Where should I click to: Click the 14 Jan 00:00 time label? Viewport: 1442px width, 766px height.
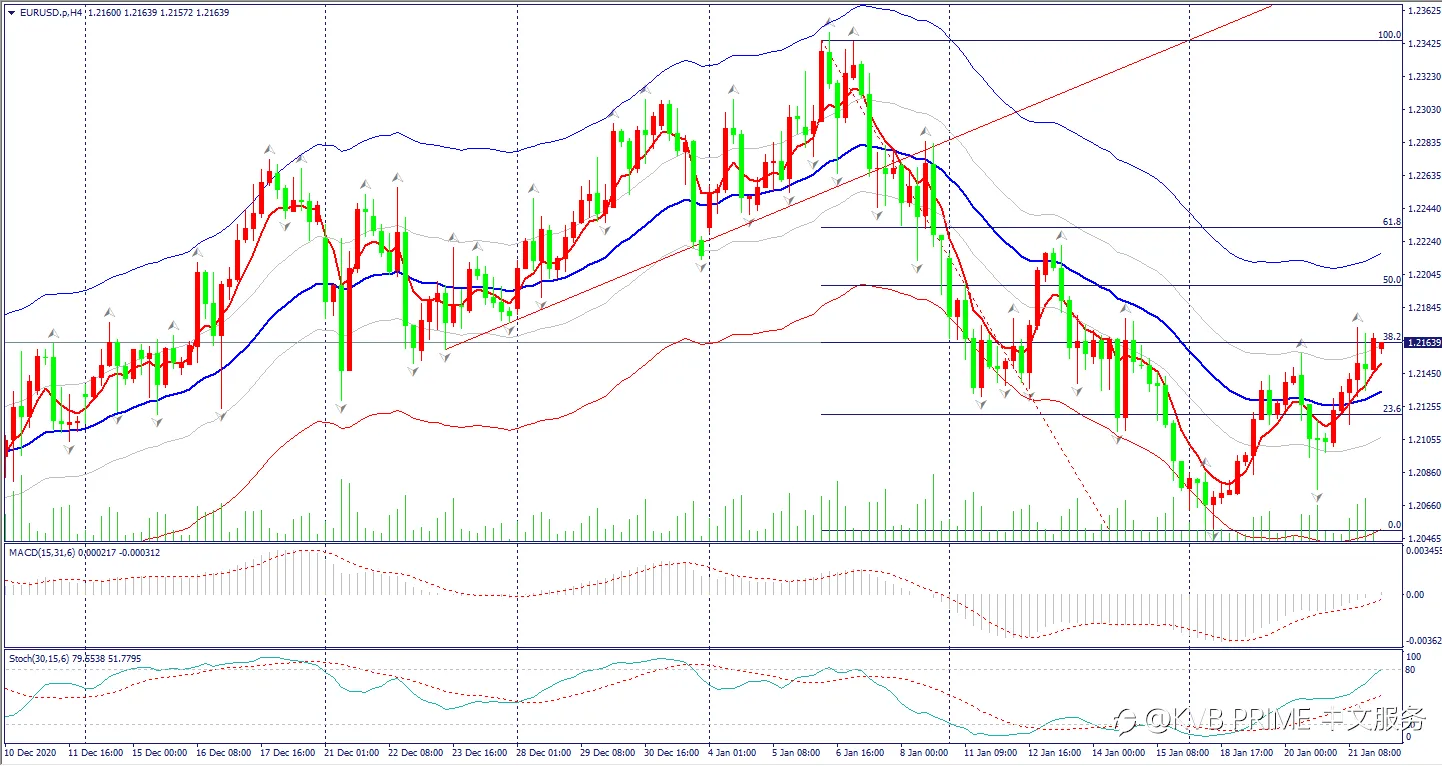point(1120,751)
